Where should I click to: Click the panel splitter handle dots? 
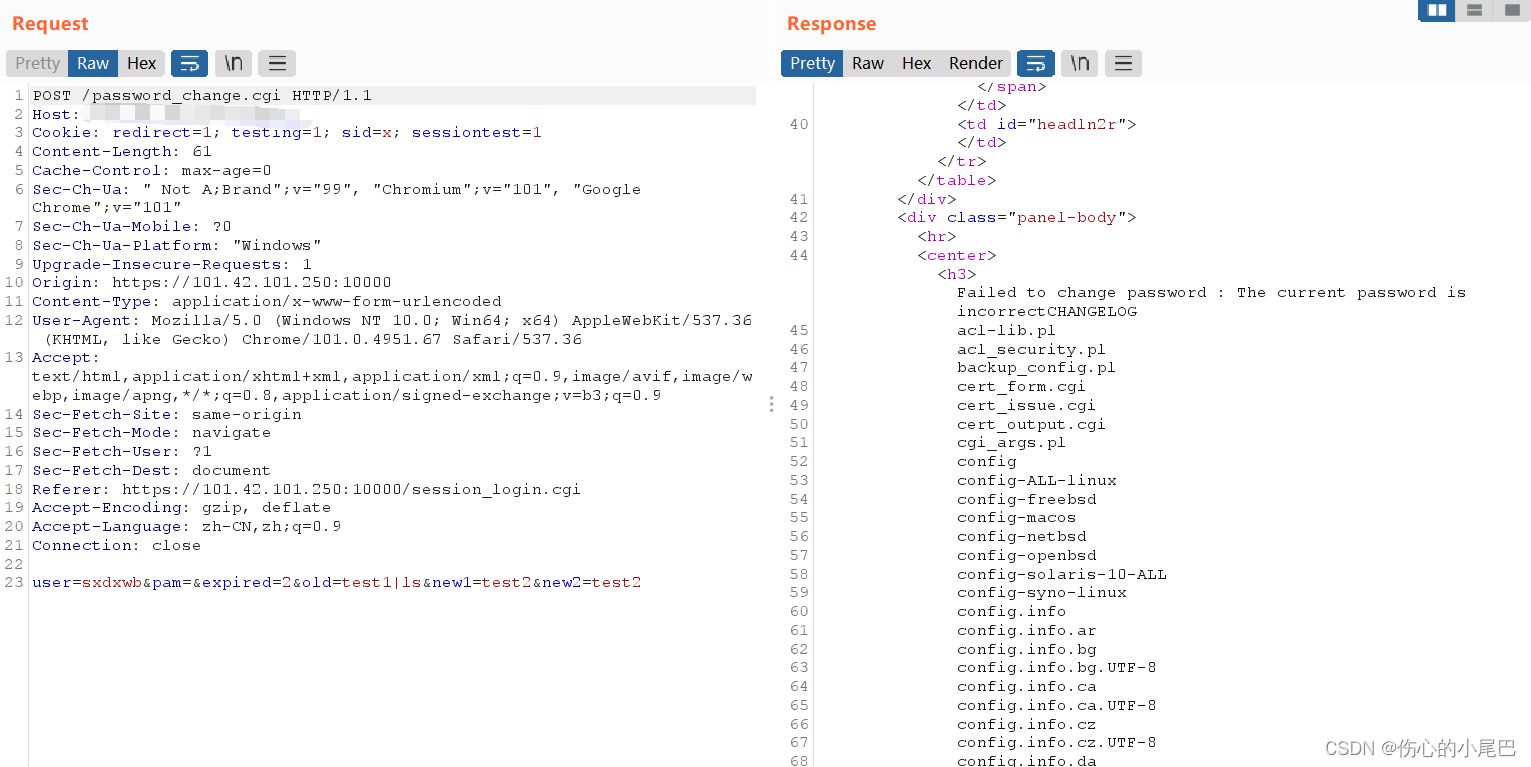pos(770,404)
